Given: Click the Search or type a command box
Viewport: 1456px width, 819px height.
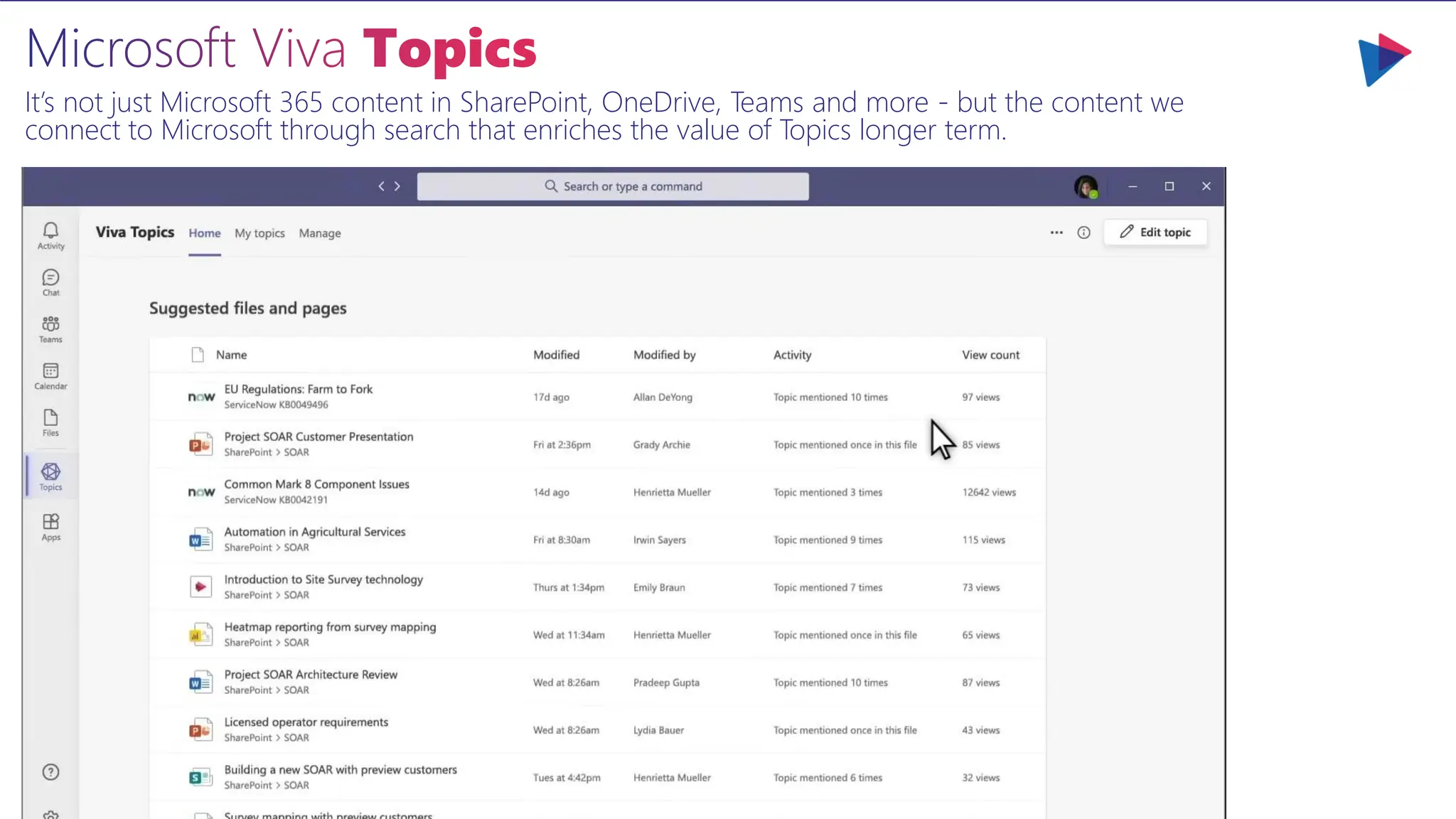Looking at the screenshot, I should [613, 186].
